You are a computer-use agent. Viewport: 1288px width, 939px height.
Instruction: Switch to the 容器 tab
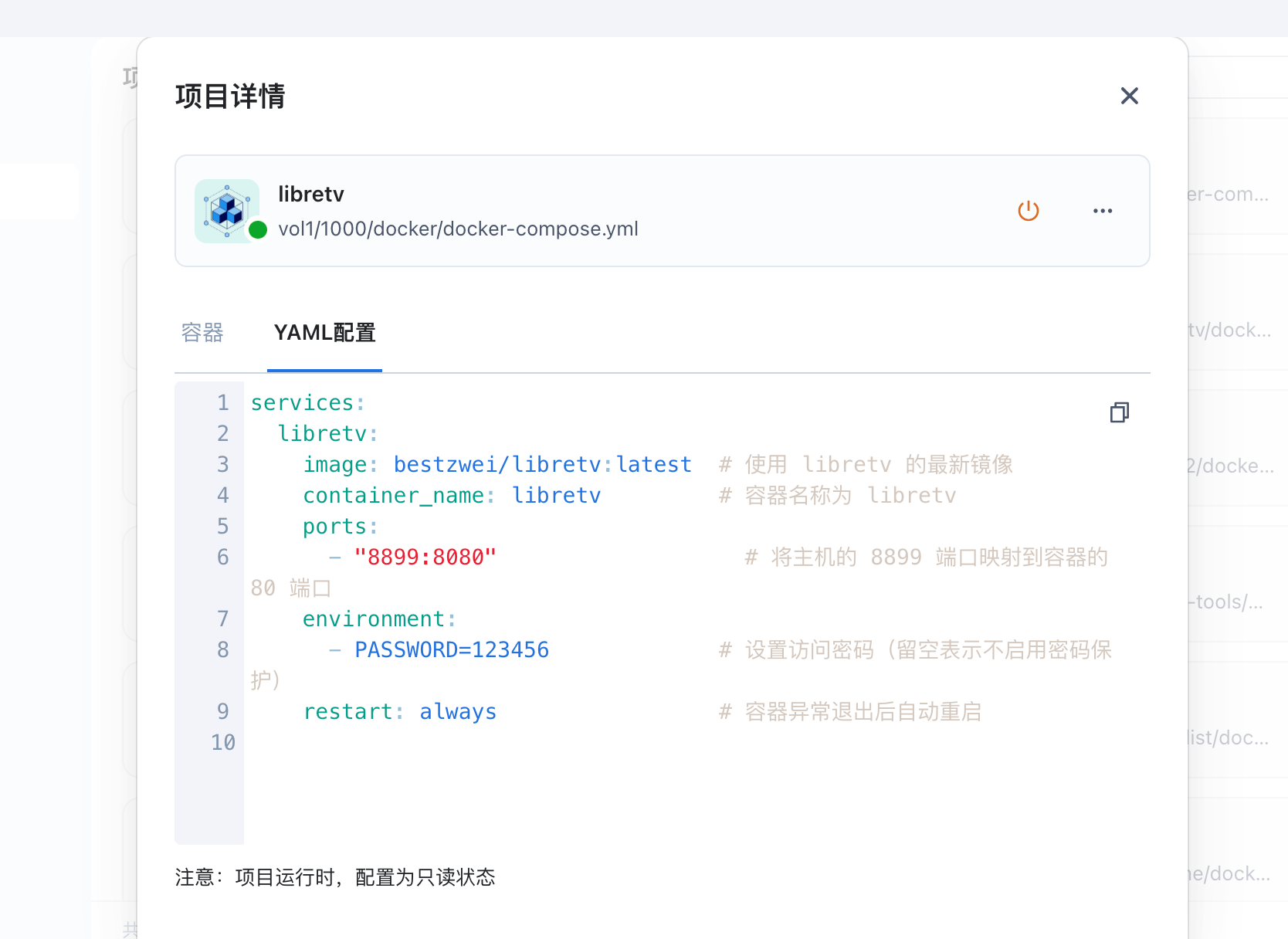point(202,333)
